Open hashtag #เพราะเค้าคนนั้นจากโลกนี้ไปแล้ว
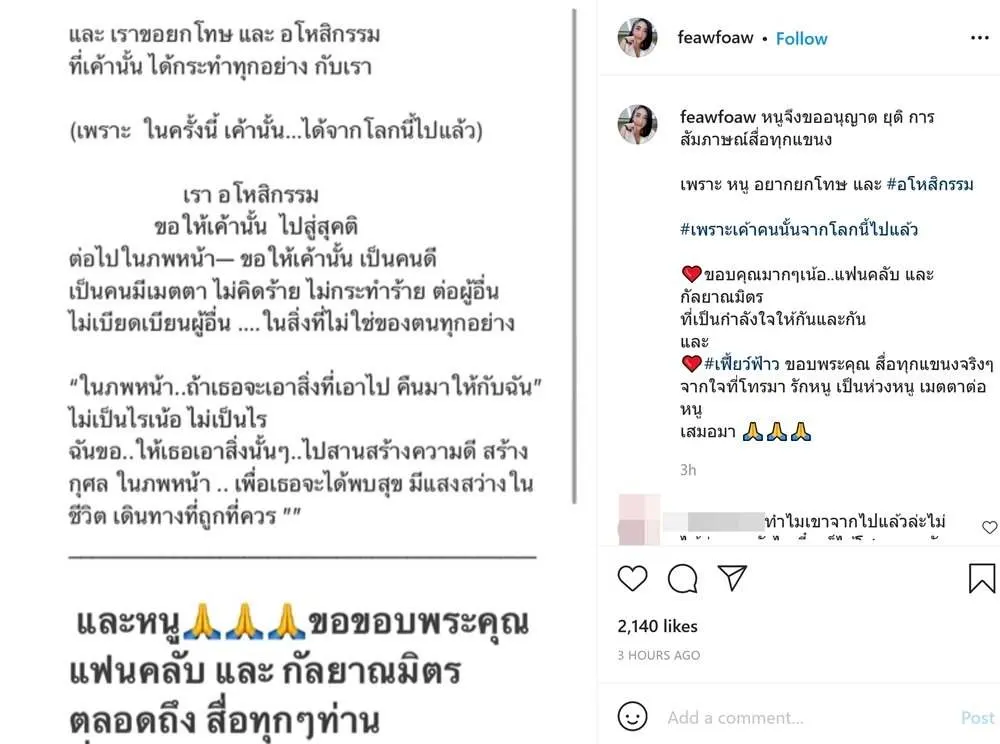Viewport: 1000px width, 744px height. point(799,229)
